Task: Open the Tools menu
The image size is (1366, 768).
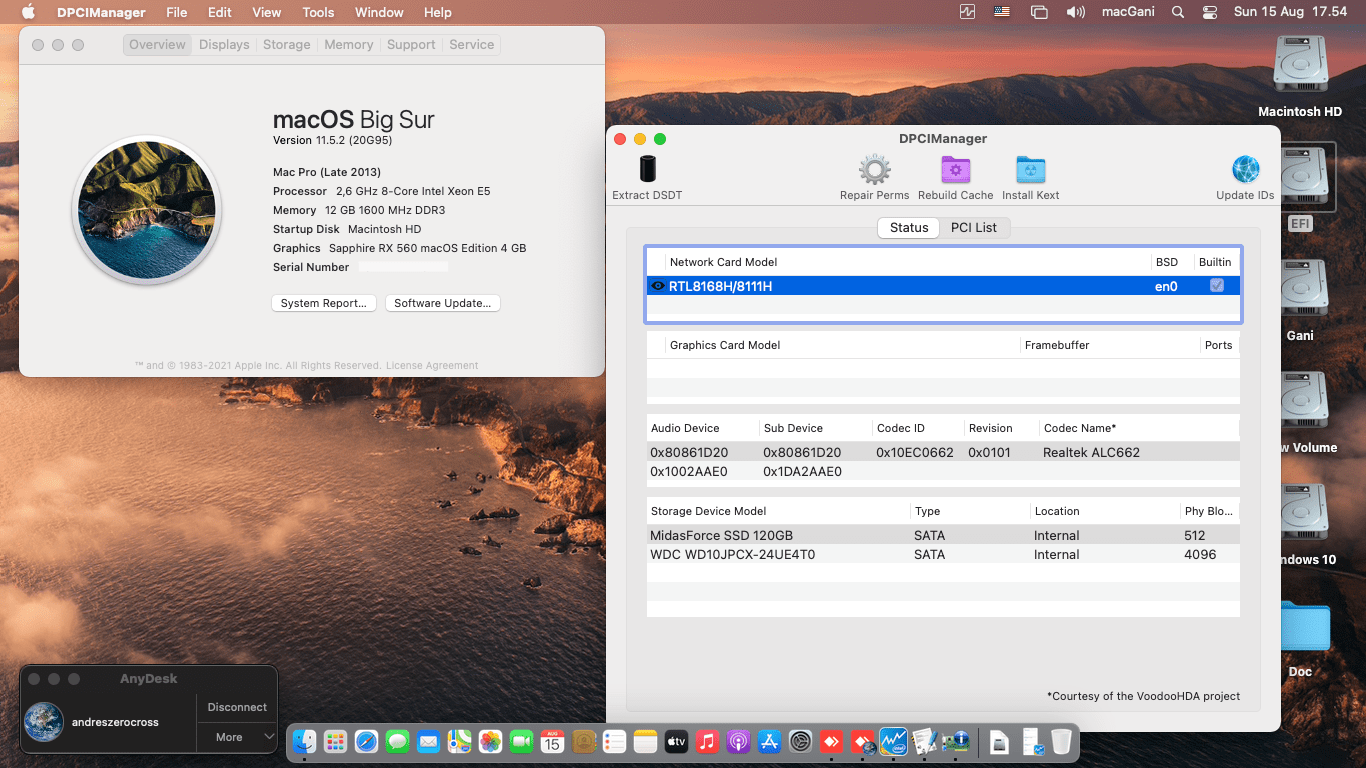Action: pos(318,12)
